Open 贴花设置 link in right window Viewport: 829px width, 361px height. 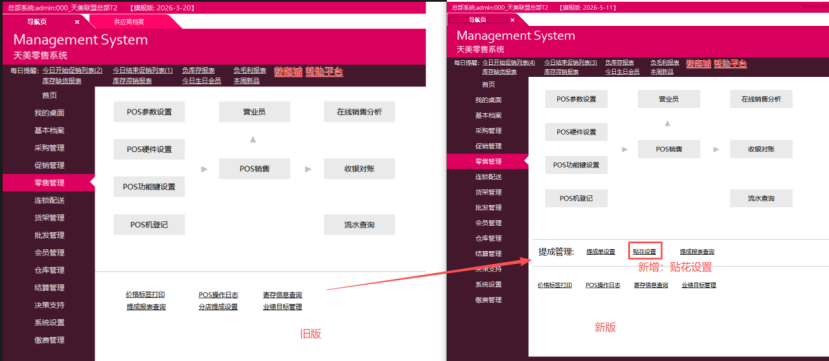[644, 252]
